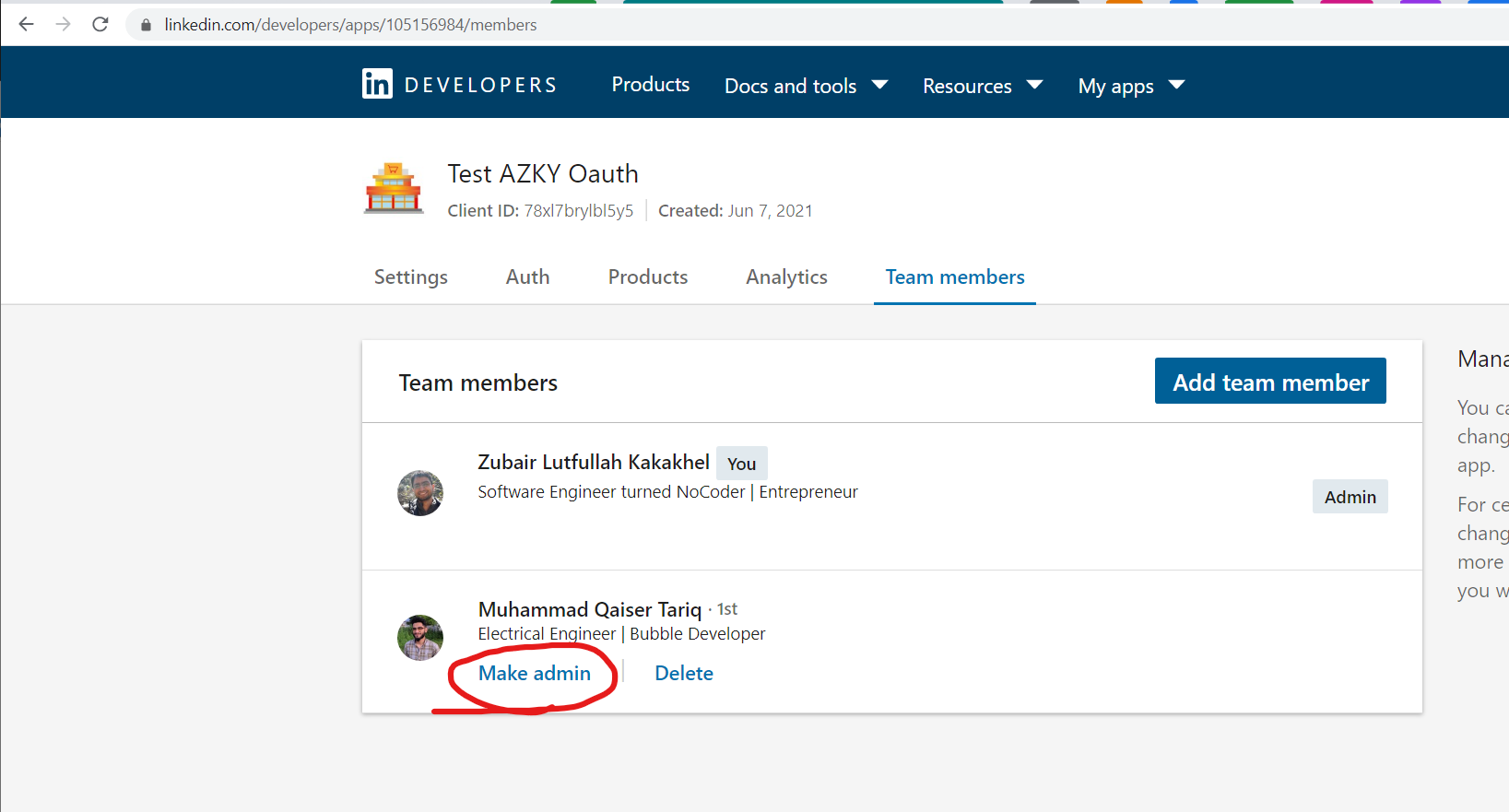Click the LinkedIn Developers logo
1509x812 pixels.
(459, 85)
